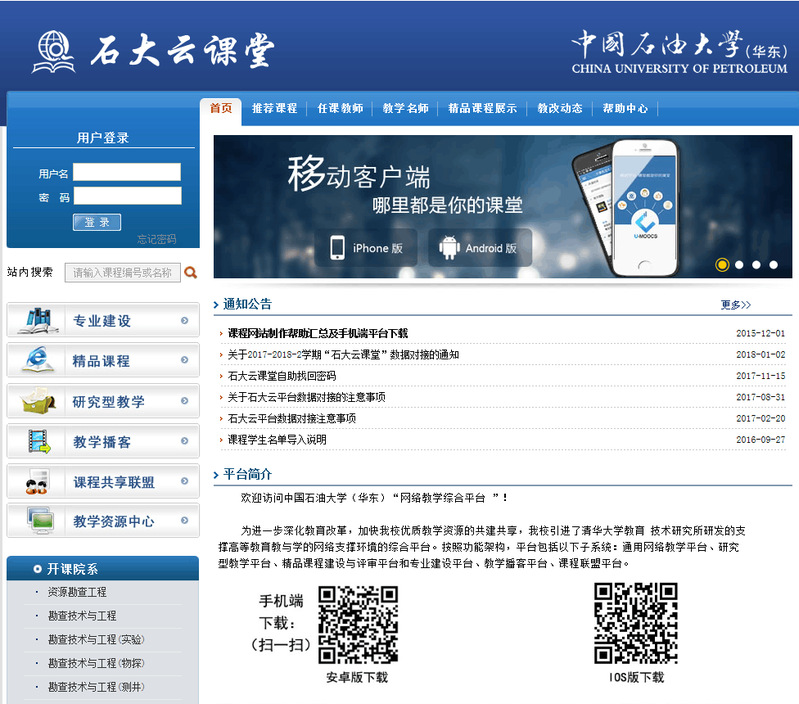Expand the 研究型教学 arrow circle

(x=184, y=401)
